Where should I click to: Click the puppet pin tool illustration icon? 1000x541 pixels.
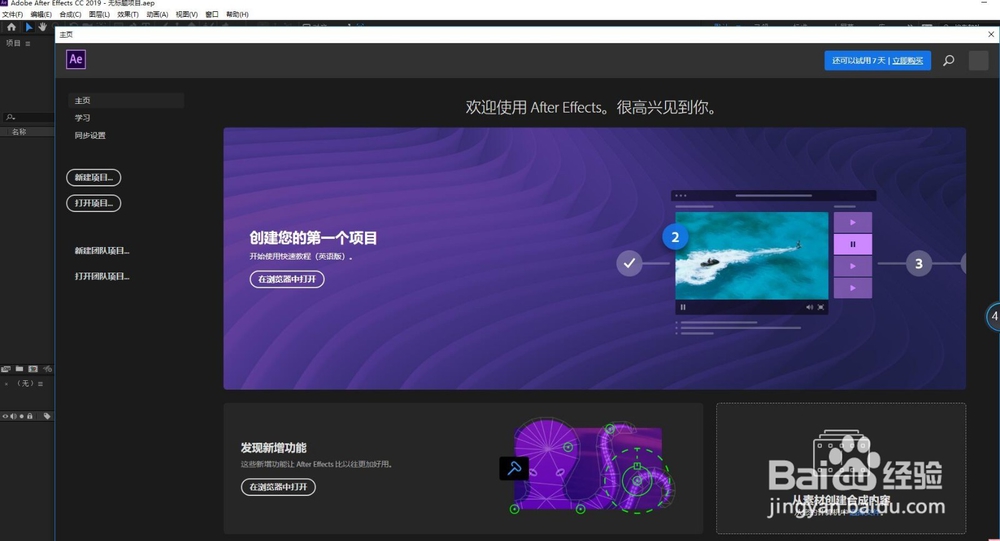514,469
